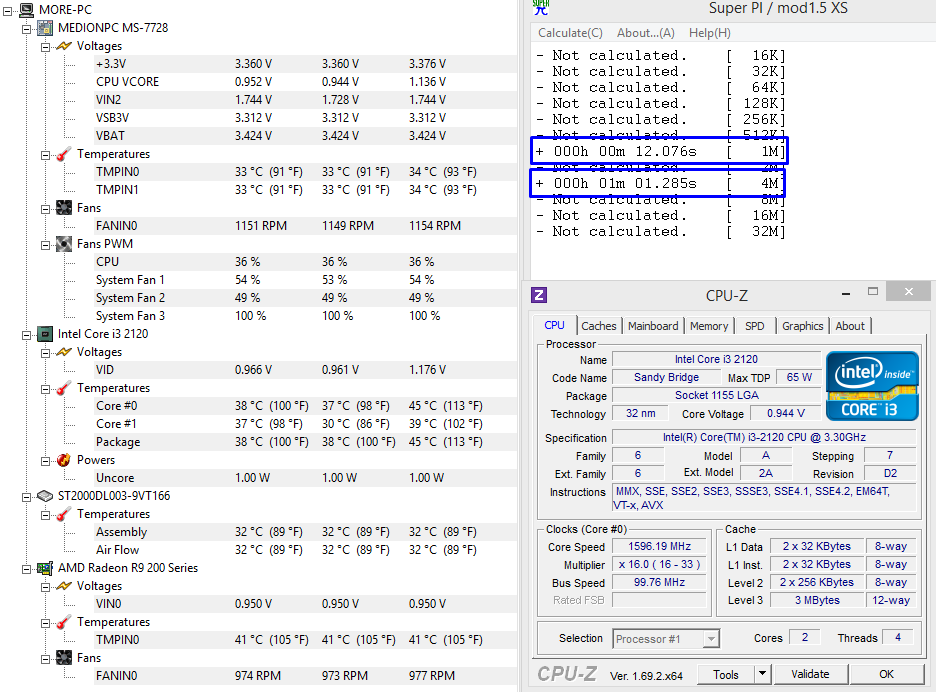Collapse the MORE-PC root tree node
This screenshot has width=936, height=692.
click(x=8, y=10)
